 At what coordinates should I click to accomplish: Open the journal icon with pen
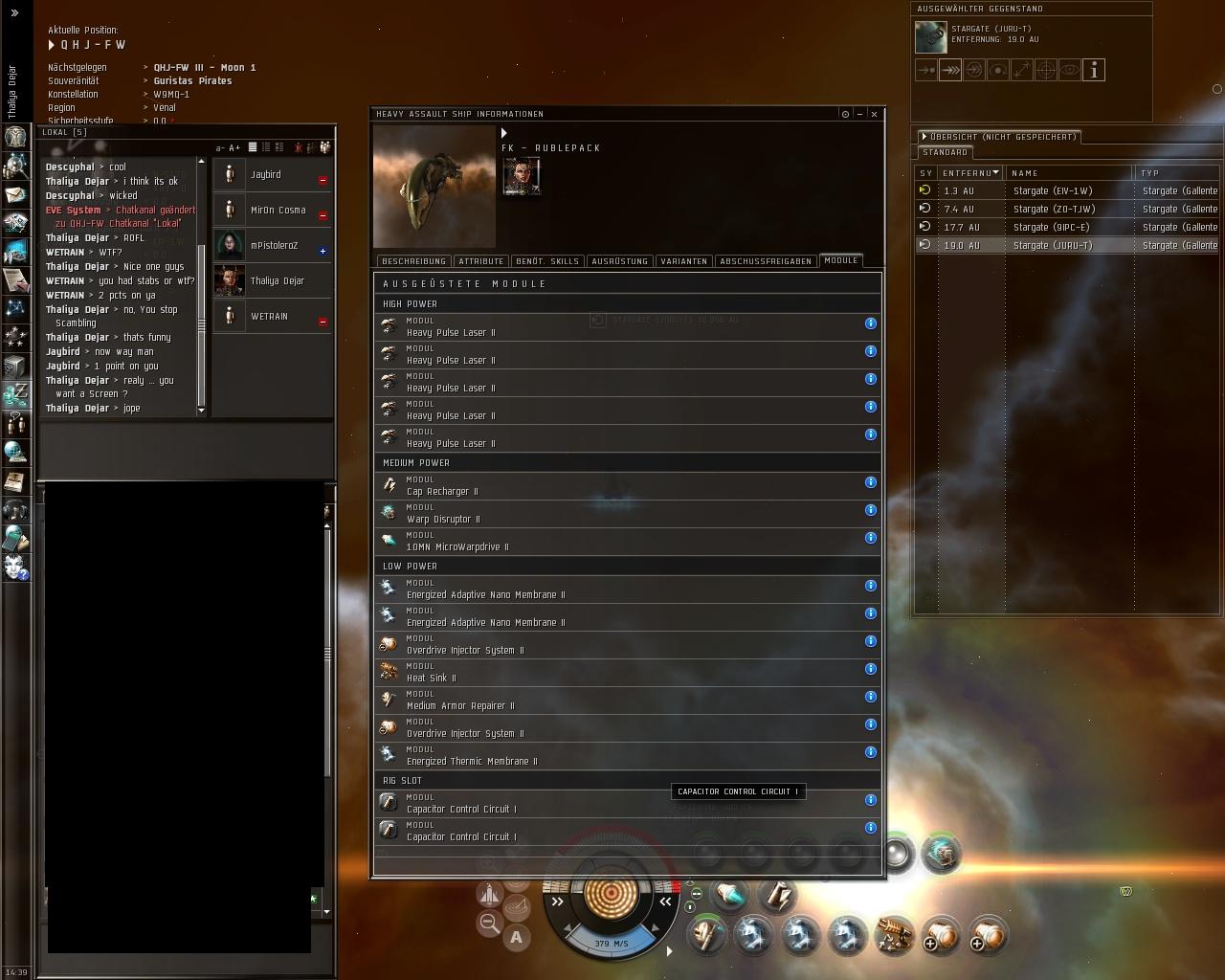(15, 280)
